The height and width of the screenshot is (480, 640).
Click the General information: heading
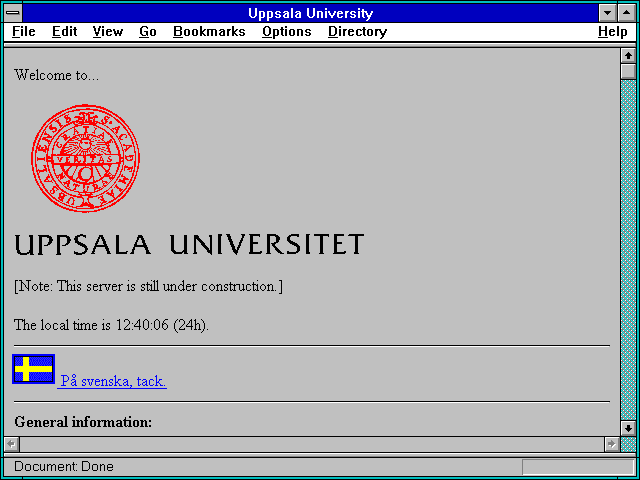(x=83, y=422)
